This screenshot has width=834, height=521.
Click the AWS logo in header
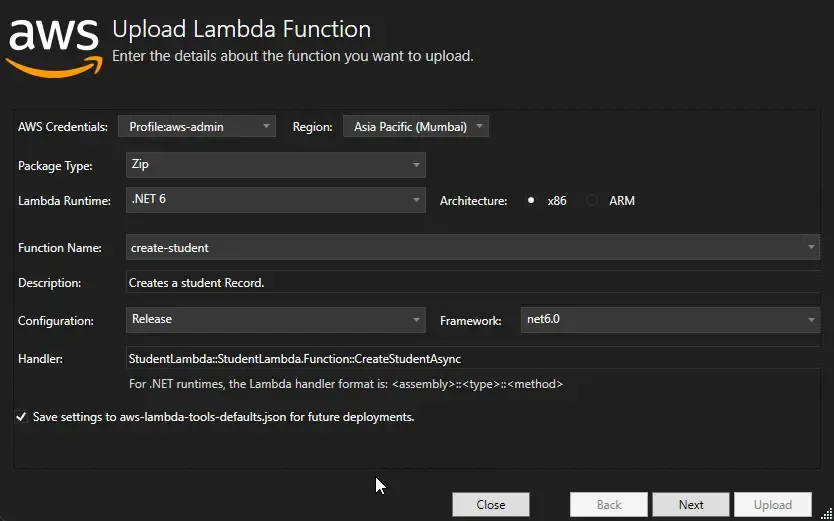pos(54,49)
